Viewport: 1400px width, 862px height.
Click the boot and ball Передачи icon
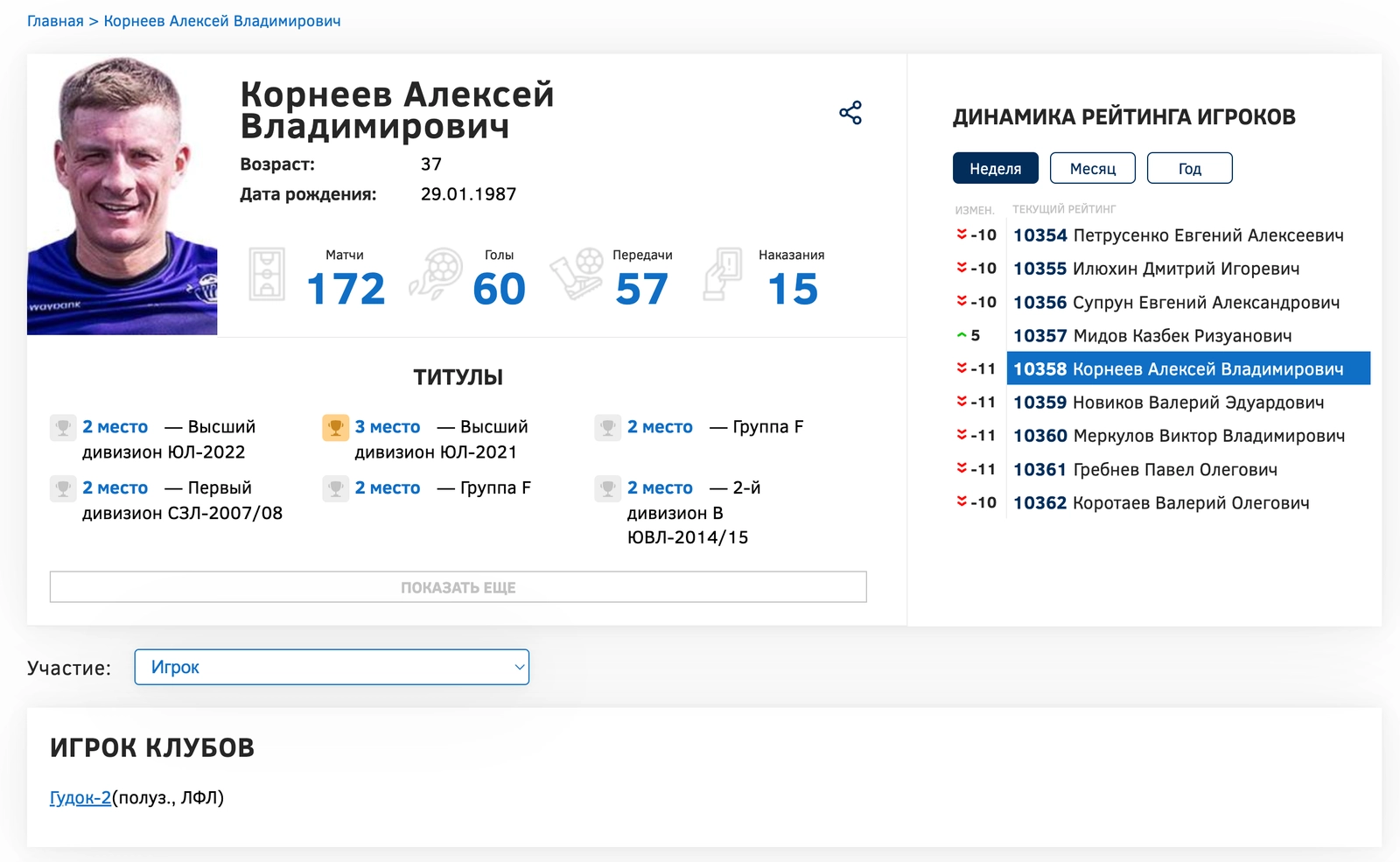coord(577,274)
